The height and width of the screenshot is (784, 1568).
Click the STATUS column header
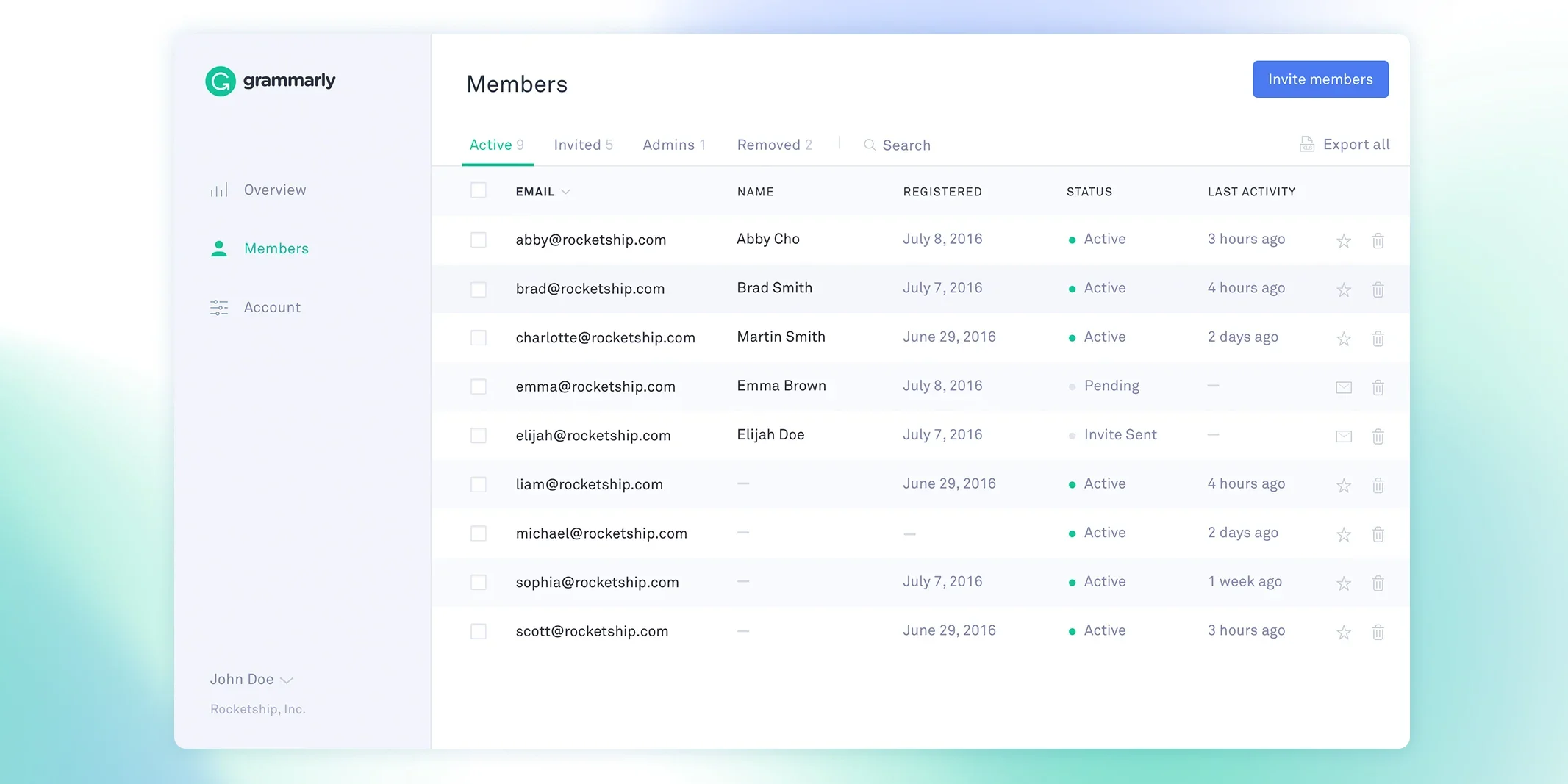1089,192
